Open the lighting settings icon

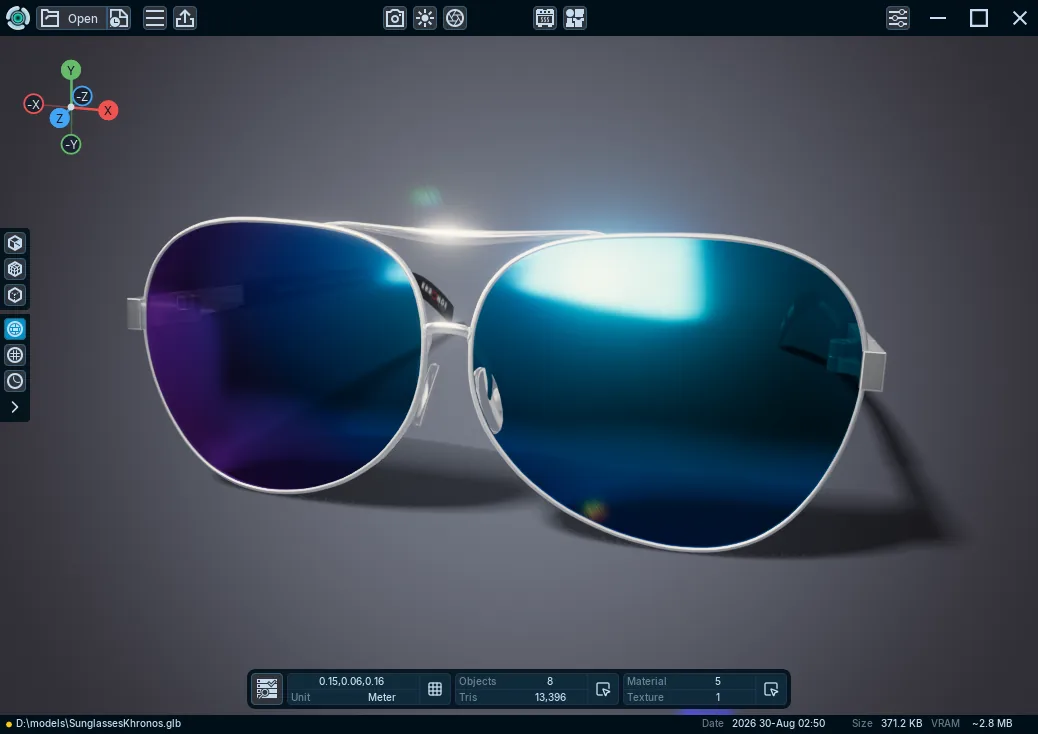tap(425, 18)
